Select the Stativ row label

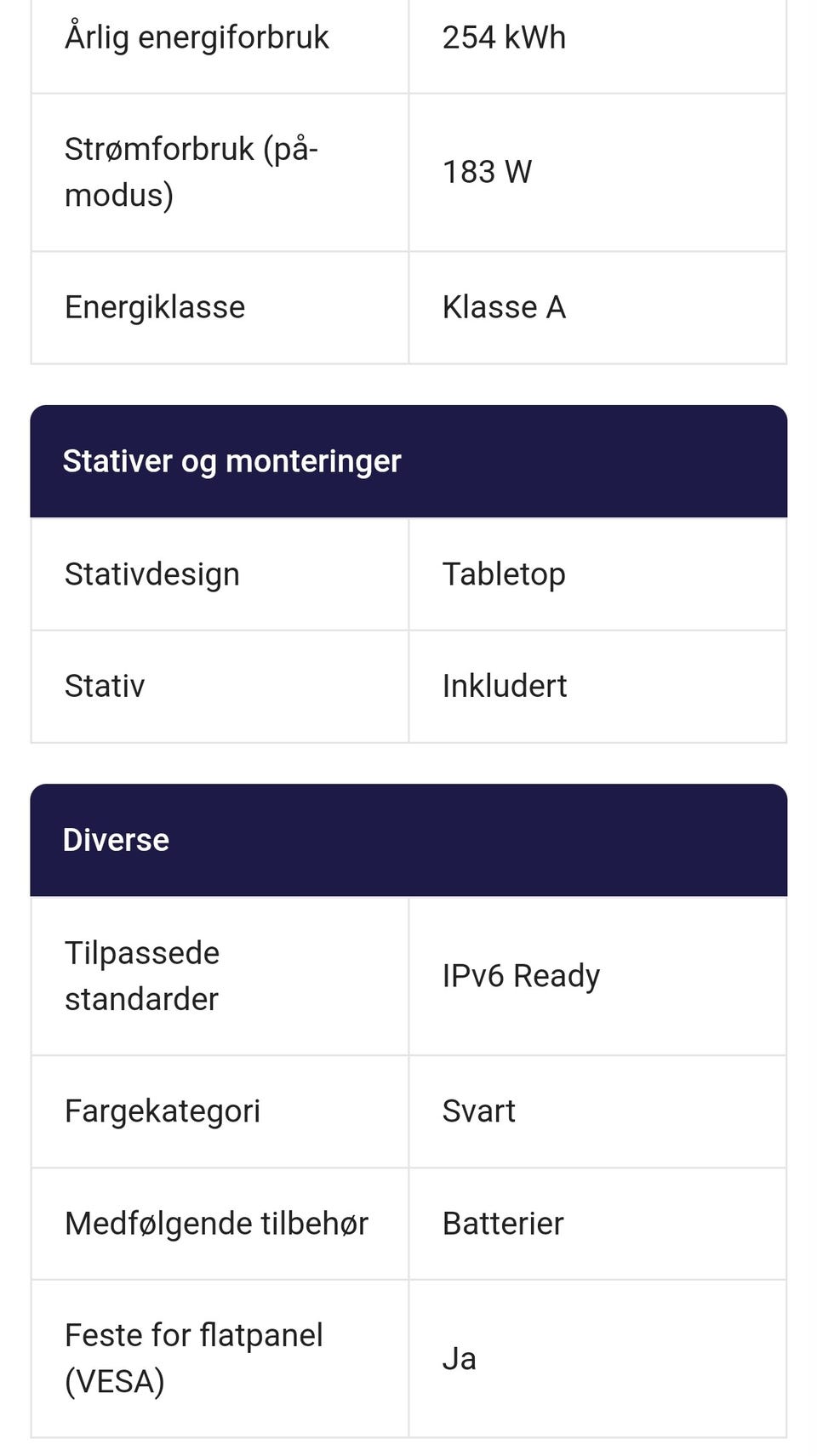coord(105,686)
